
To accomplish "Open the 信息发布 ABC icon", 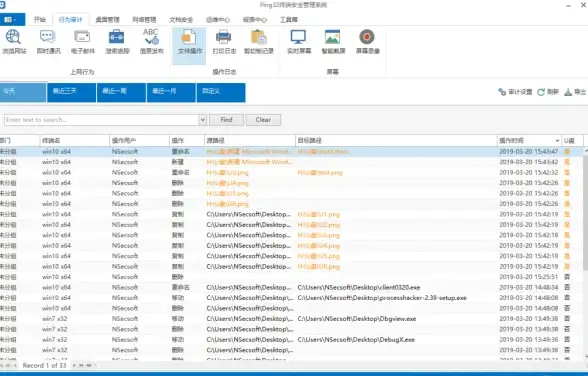I will click(152, 42).
